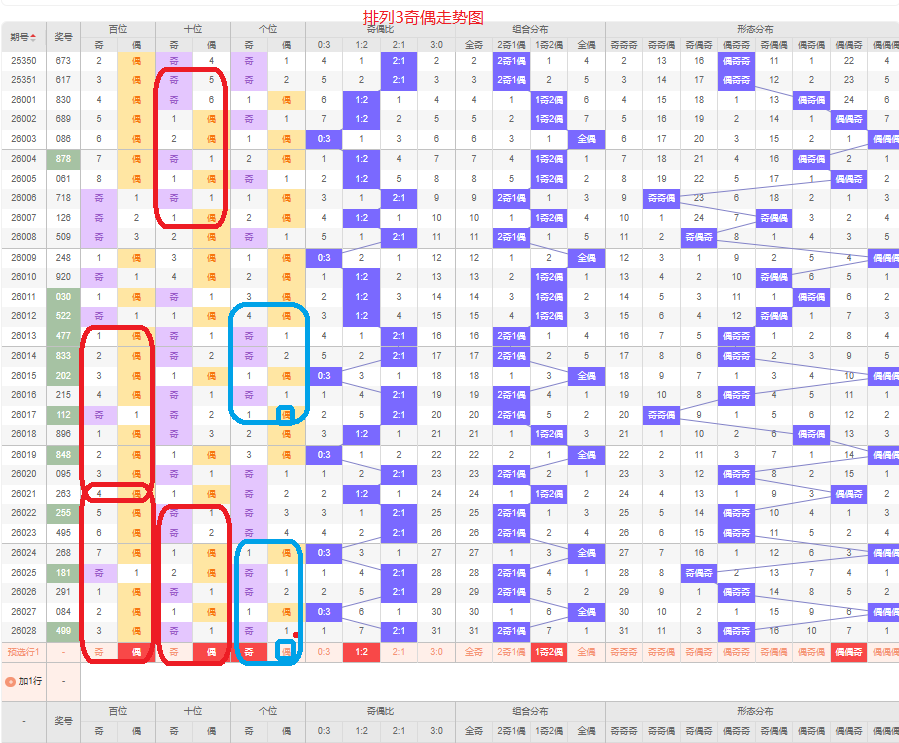Click the 全偶 cell in row 26003
Screen dimensions: 899x743
tap(587, 139)
